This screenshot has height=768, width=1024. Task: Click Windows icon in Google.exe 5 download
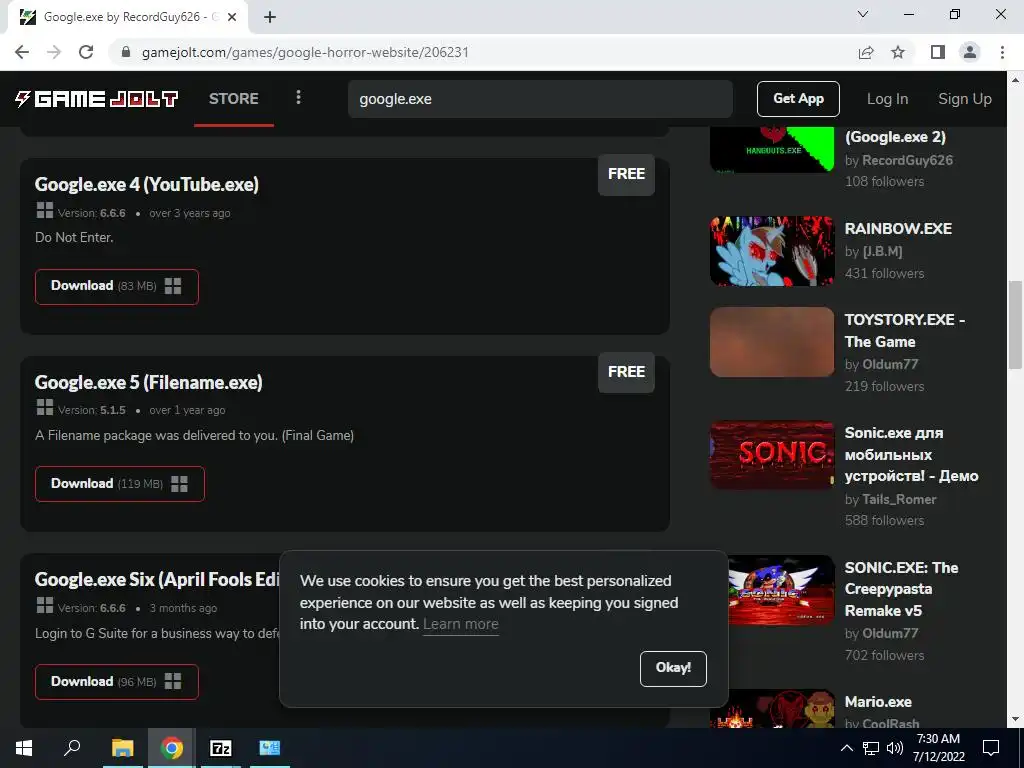(179, 484)
